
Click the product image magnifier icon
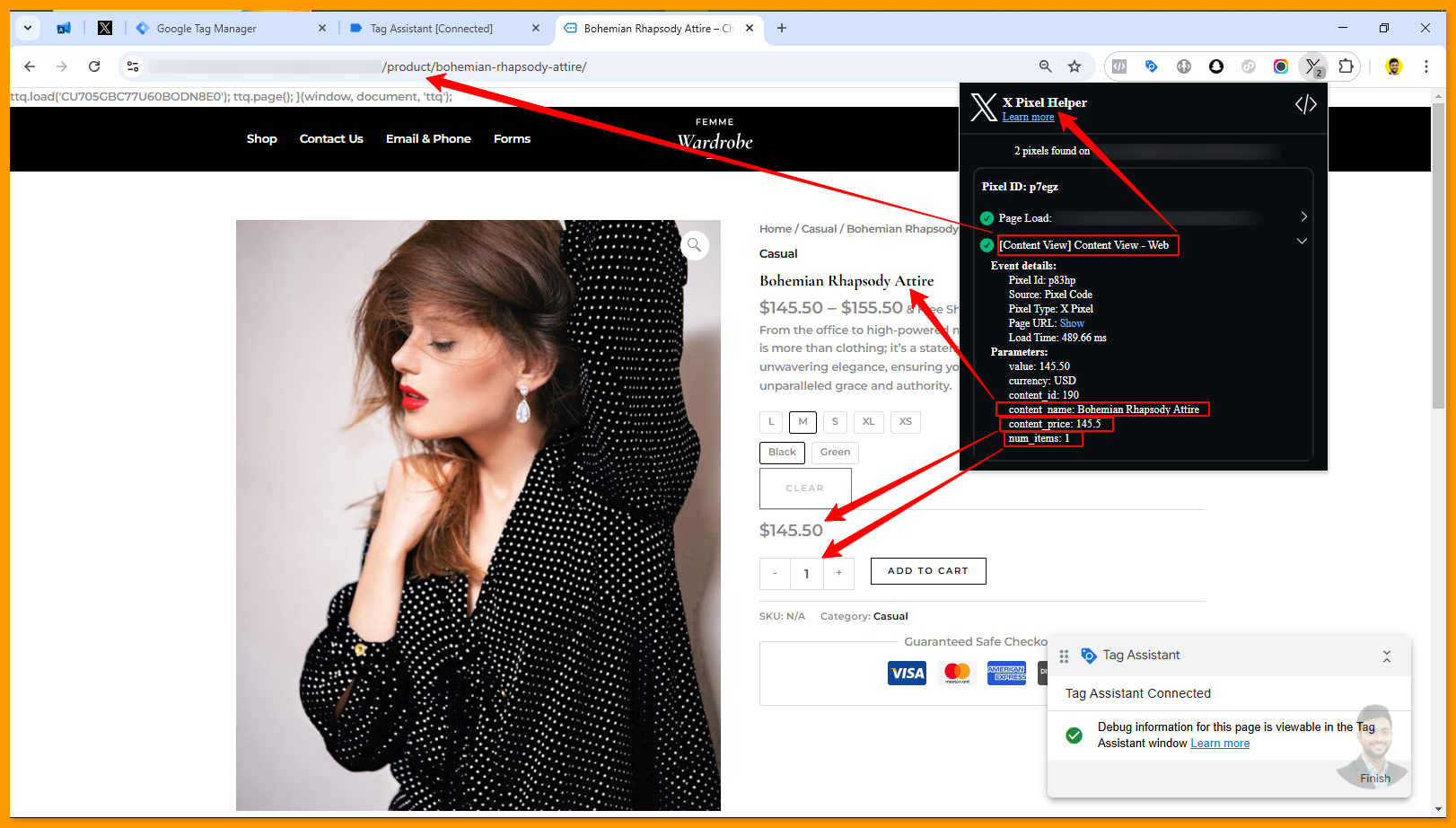694,245
